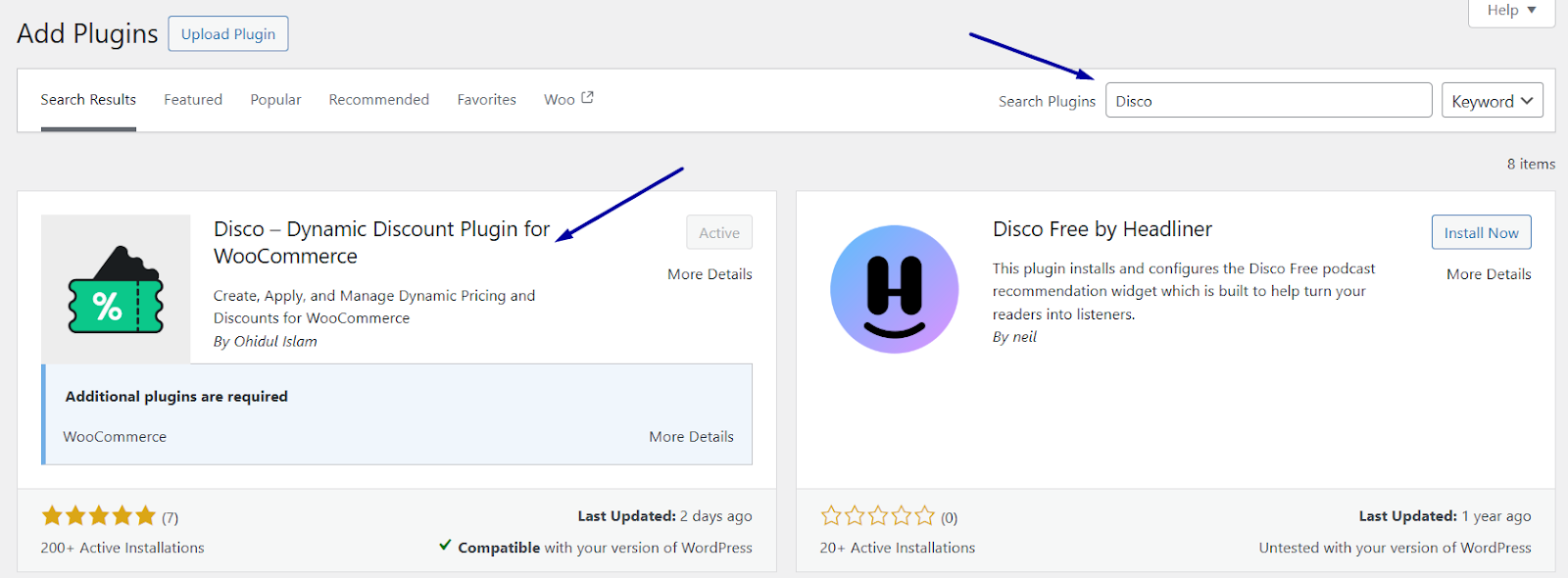Open More Details for Disco Dynamic Discount plugin
The width and height of the screenshot is (1568, 578).
click(x=710, y=274)
